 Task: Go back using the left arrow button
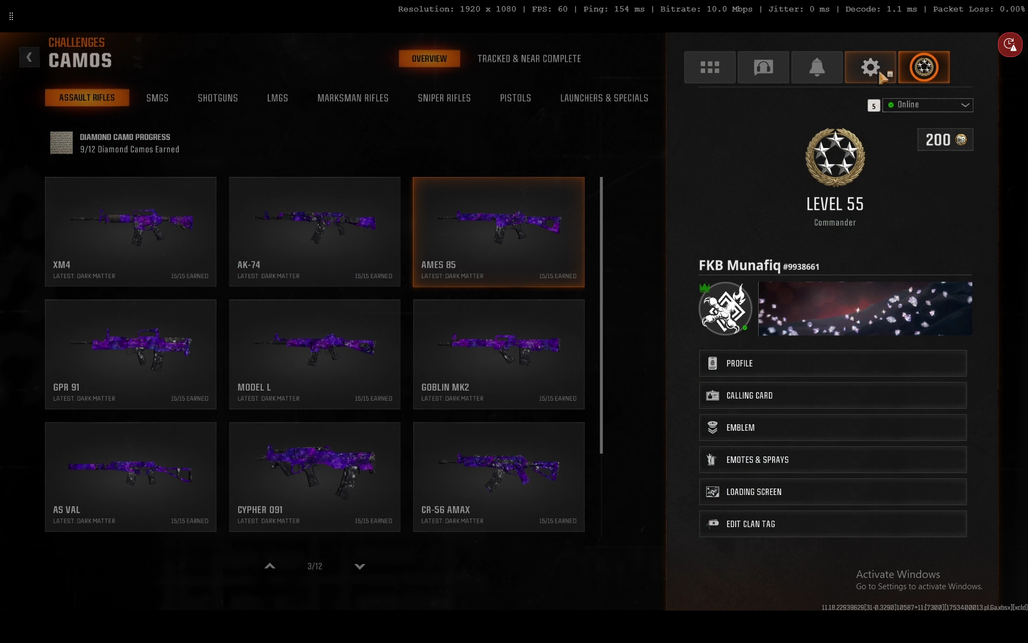pos(29,58)
